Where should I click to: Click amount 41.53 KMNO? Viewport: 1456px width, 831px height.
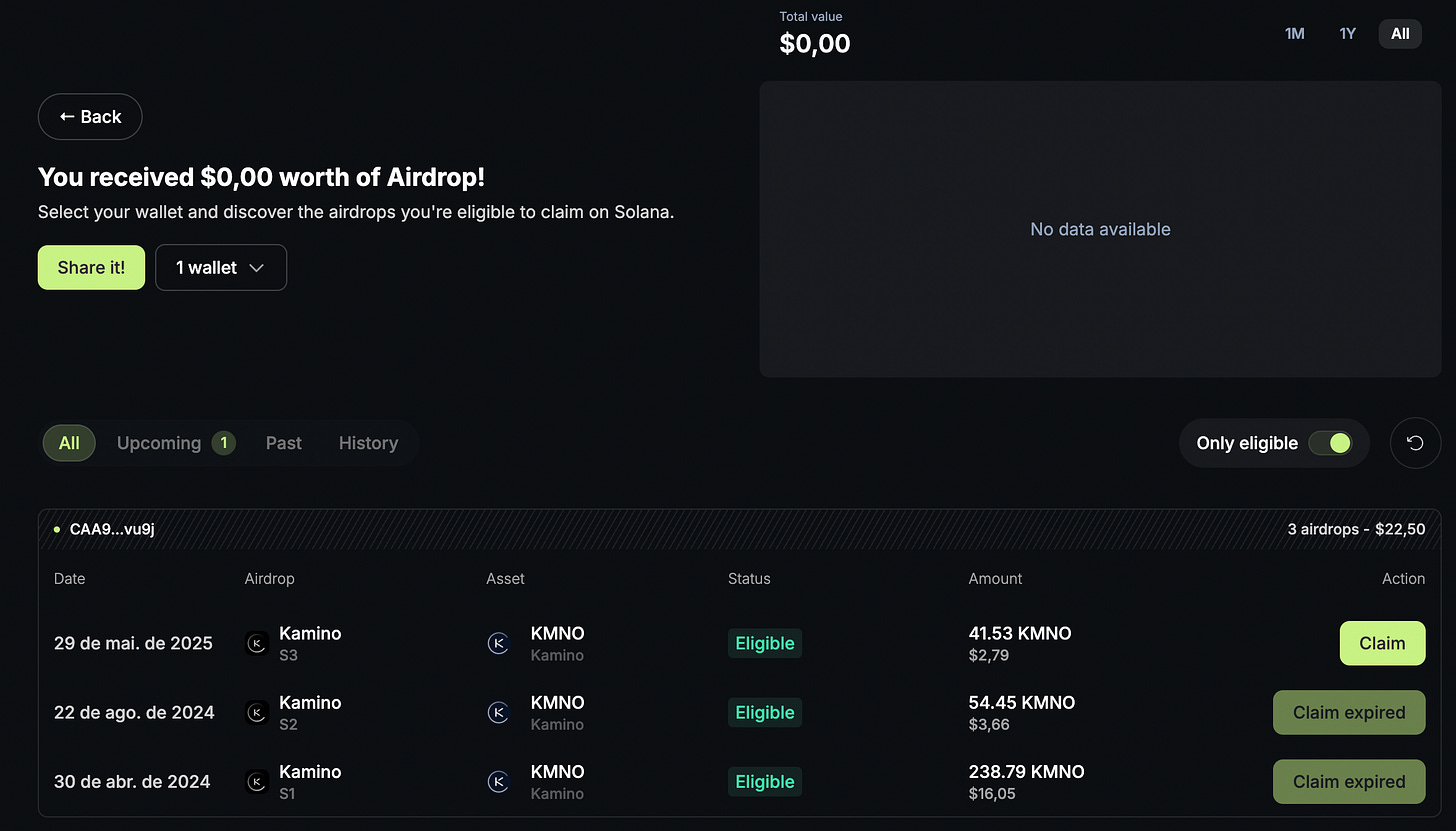[1020, 633]
